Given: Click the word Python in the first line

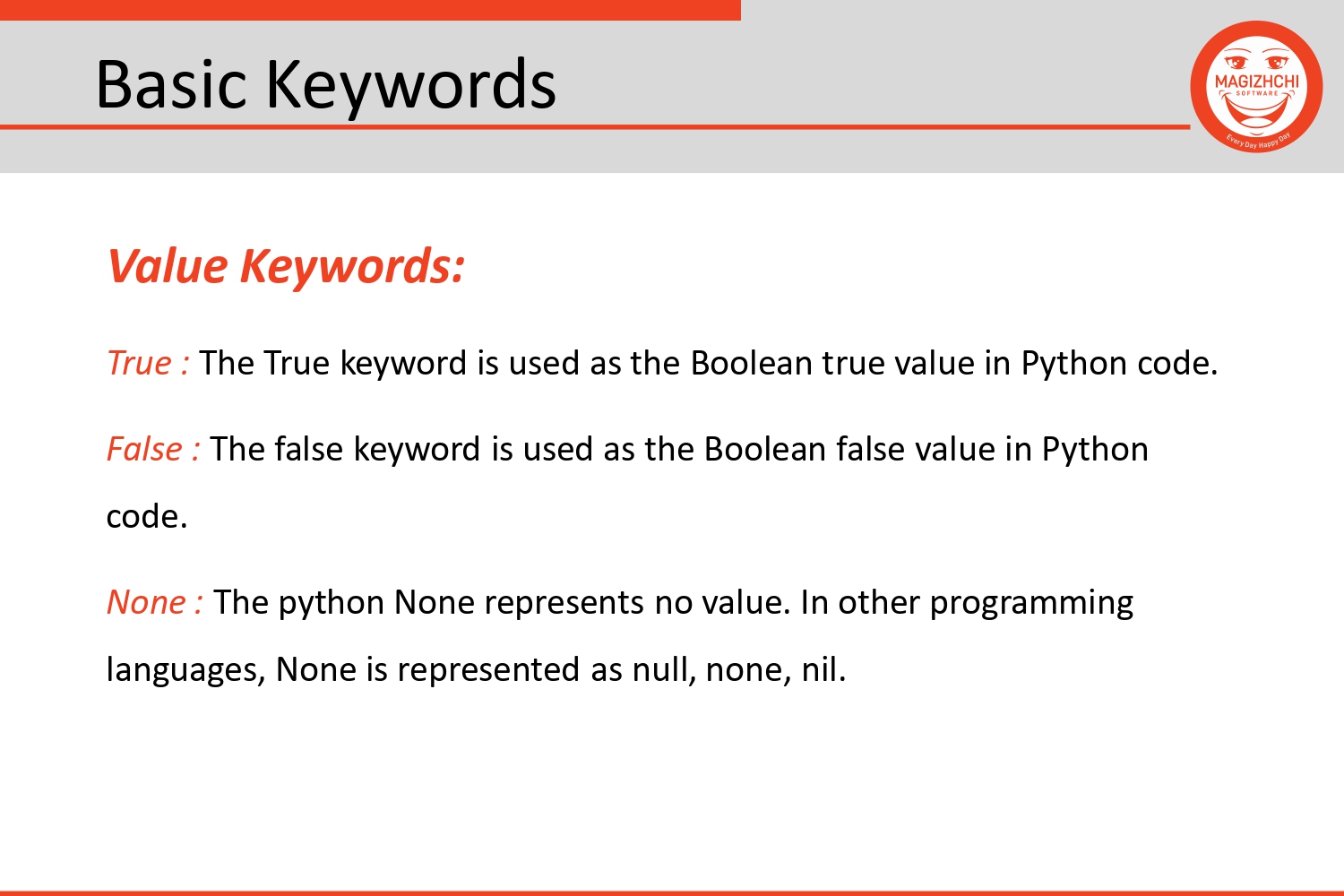Looking at the screenshot, I should [x=1074, y=364].
